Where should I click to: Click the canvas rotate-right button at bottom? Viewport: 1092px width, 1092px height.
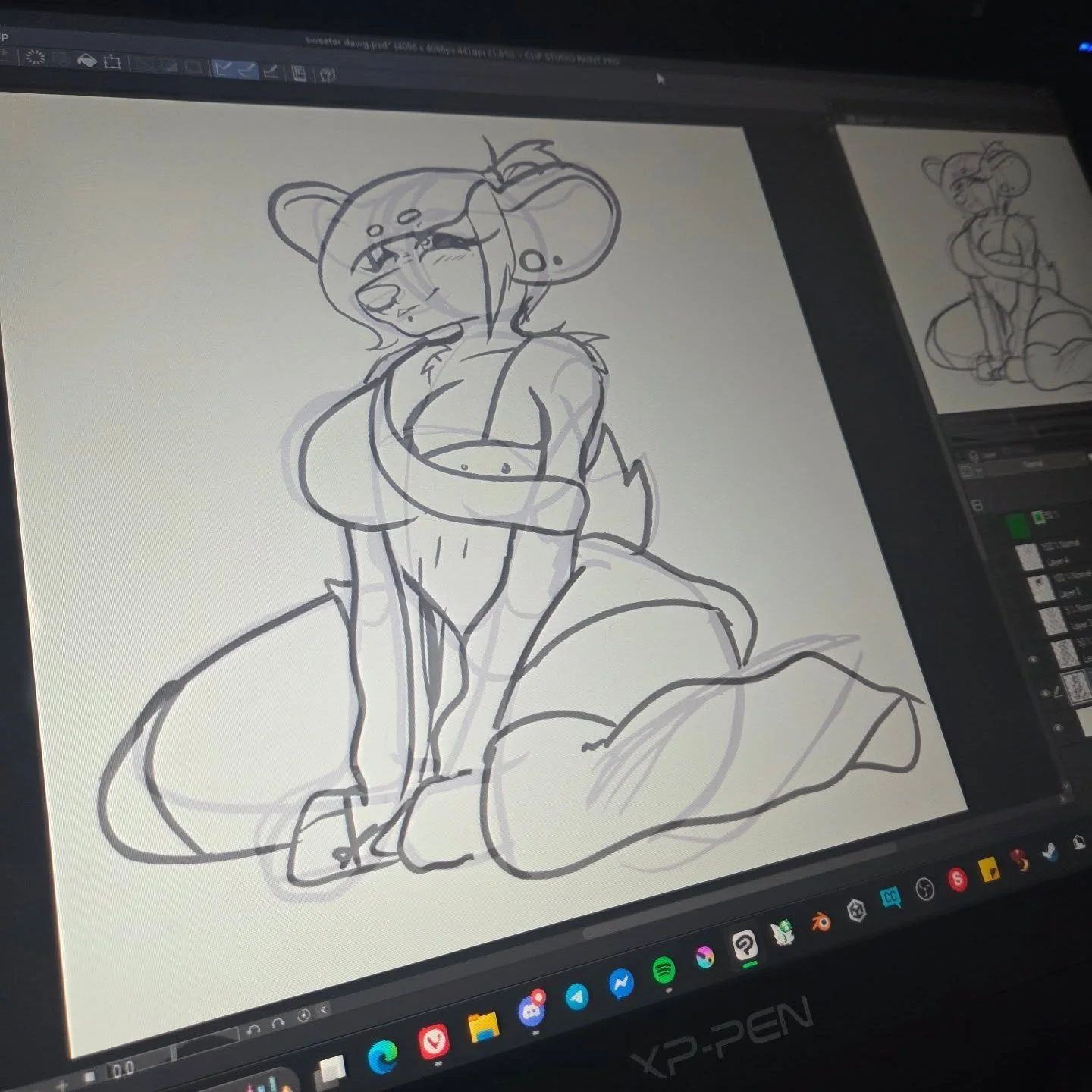click(278, 1022)
